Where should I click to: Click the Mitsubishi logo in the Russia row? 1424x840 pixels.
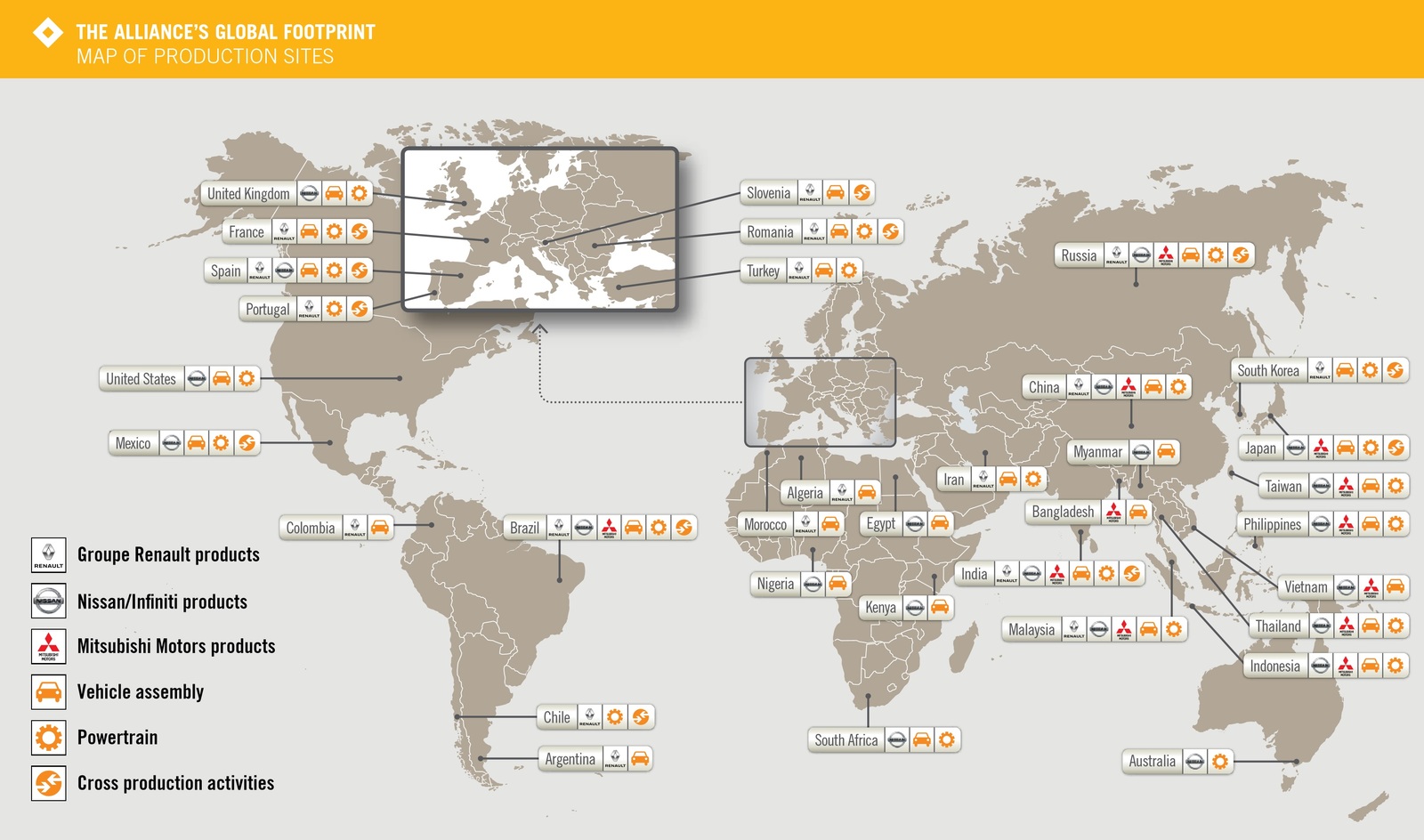click(1166, 255)
